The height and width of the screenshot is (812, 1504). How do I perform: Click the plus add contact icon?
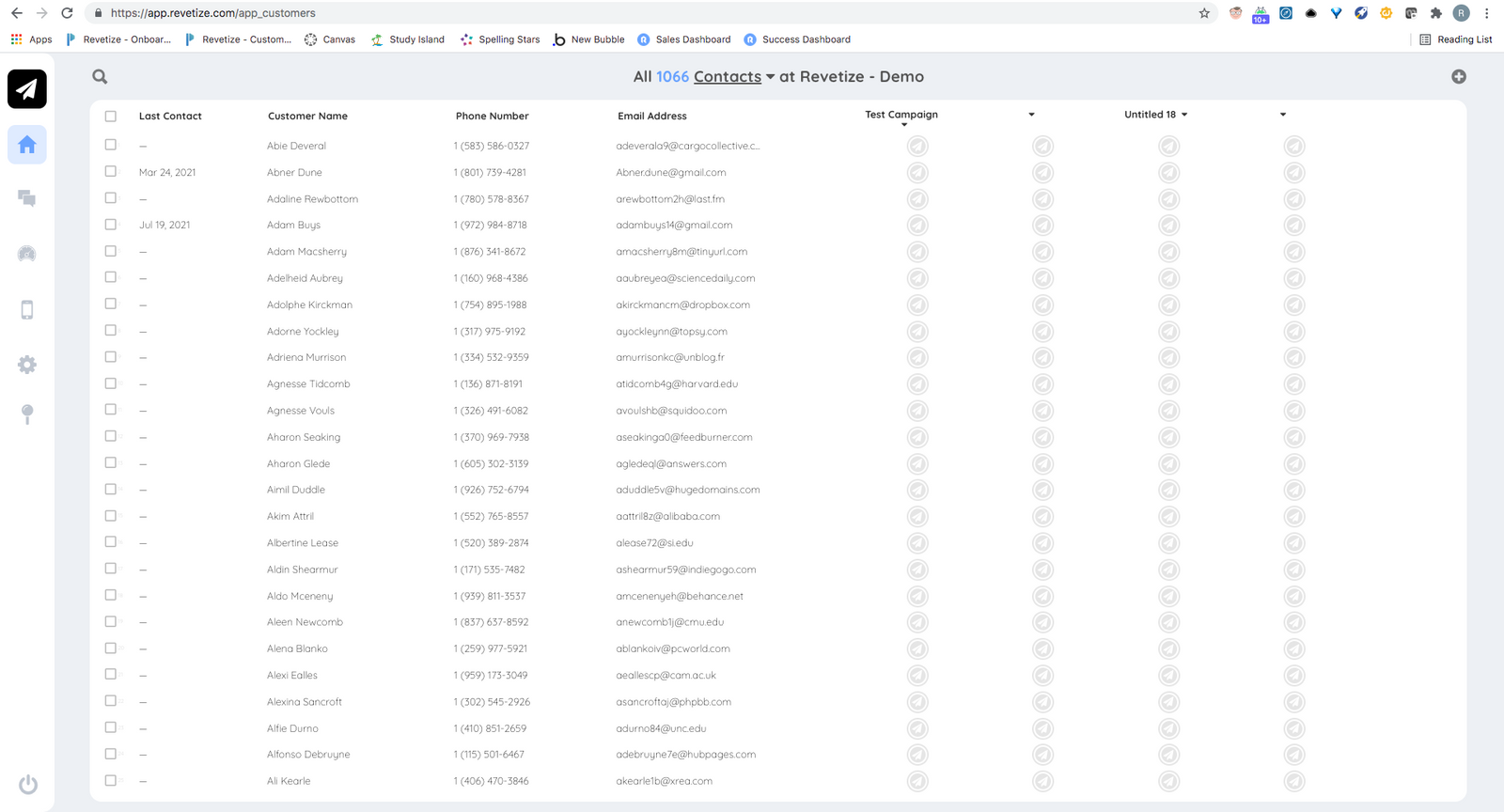click(1458, 77)
